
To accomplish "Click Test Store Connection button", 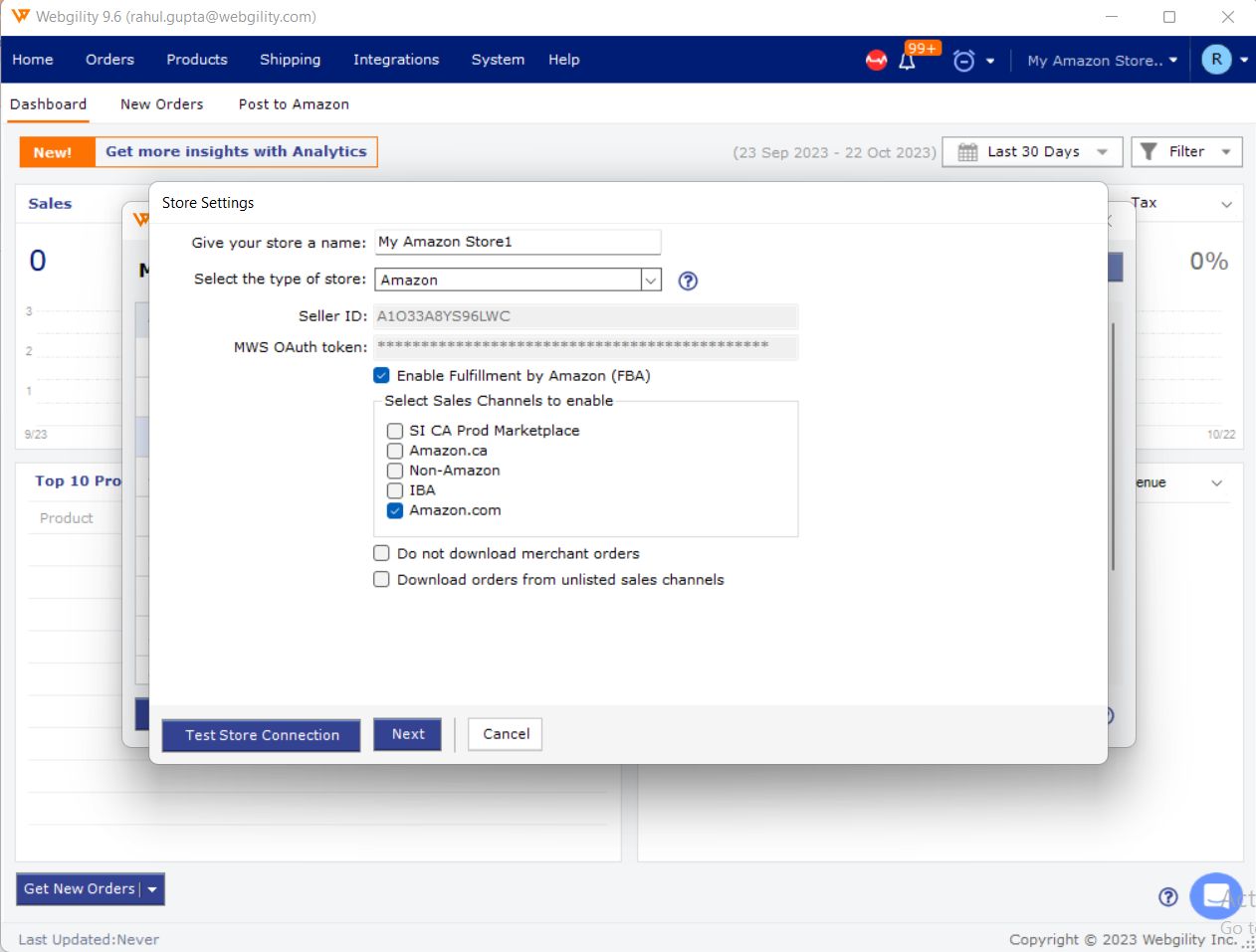I will click(262, 735).
